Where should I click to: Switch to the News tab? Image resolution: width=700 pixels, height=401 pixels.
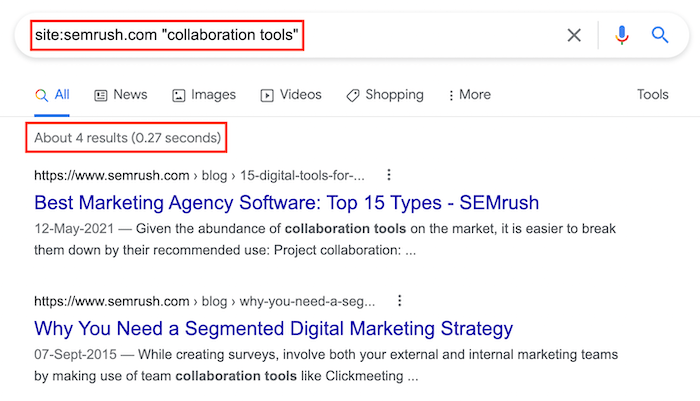121,95
